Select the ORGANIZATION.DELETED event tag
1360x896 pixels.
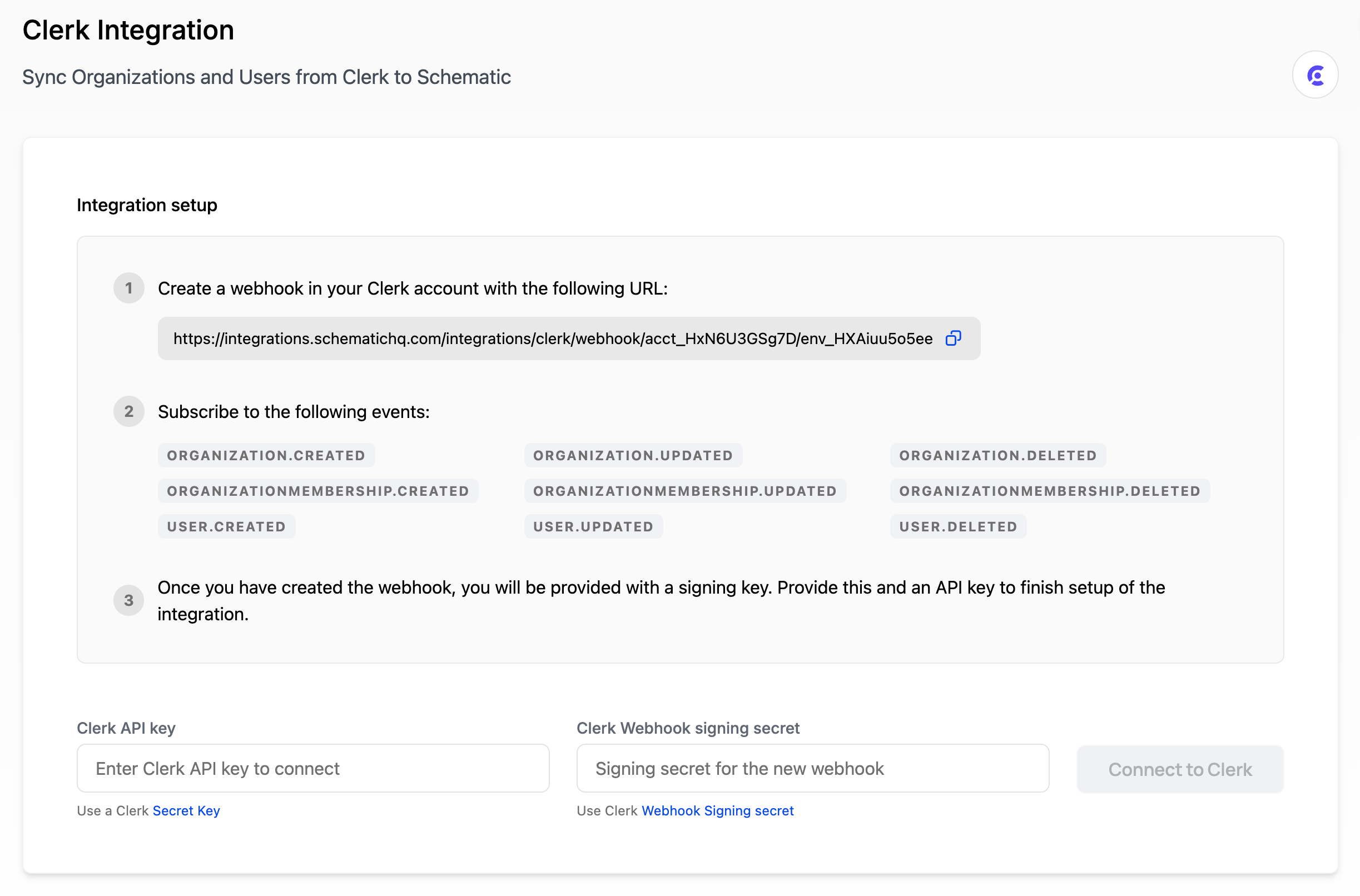(x=997, y=455)
